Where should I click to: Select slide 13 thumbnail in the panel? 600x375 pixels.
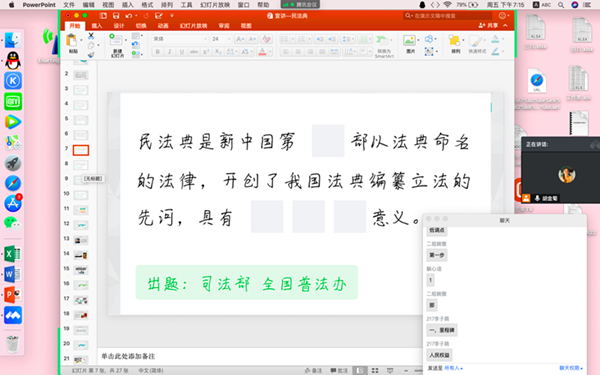[x=81, y=240]
